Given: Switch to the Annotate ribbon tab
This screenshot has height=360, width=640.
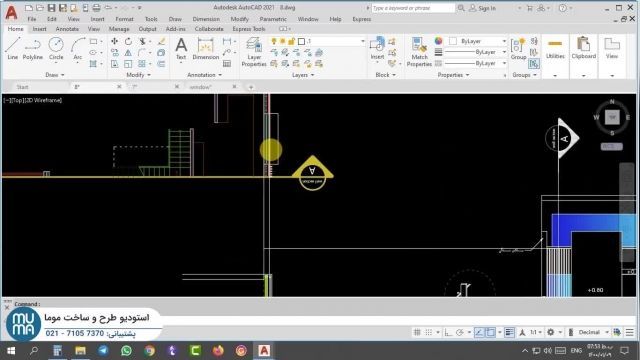Looking at the screenshot, I should 67,29.
